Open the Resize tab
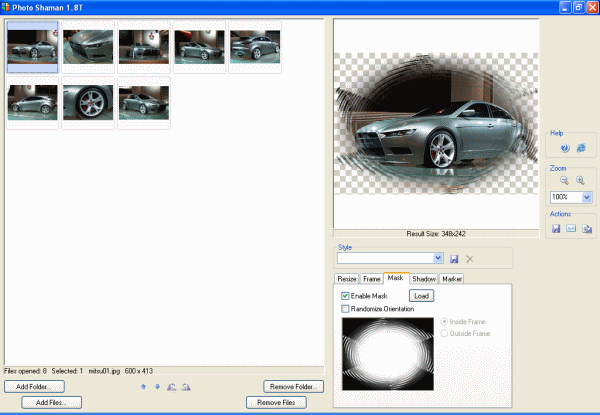This screenshot has height=415, width=600. (x=347, y=278)
